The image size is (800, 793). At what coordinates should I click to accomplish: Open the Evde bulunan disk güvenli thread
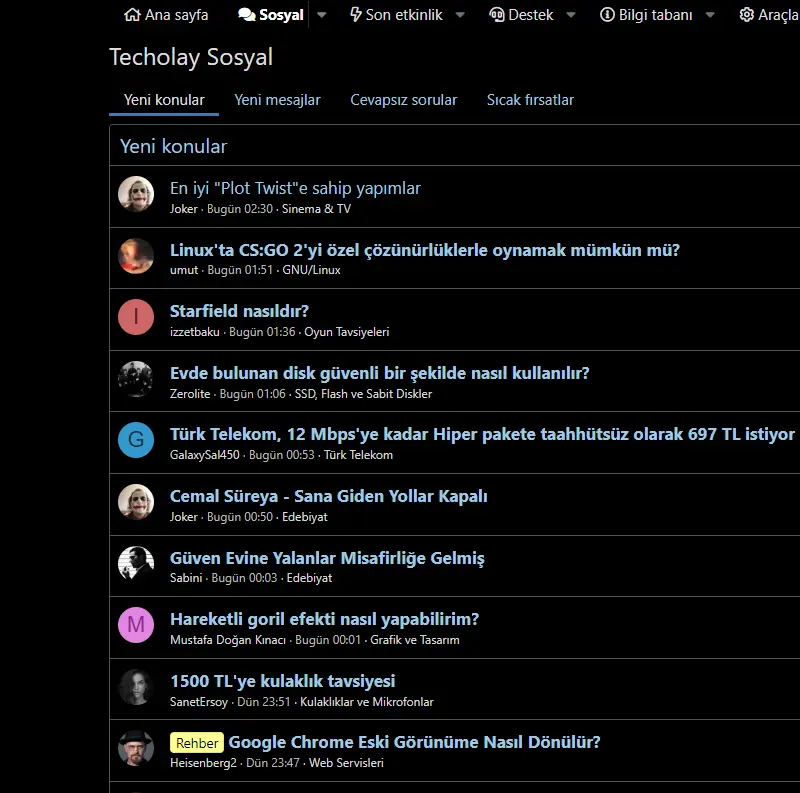tap(380, 373)
